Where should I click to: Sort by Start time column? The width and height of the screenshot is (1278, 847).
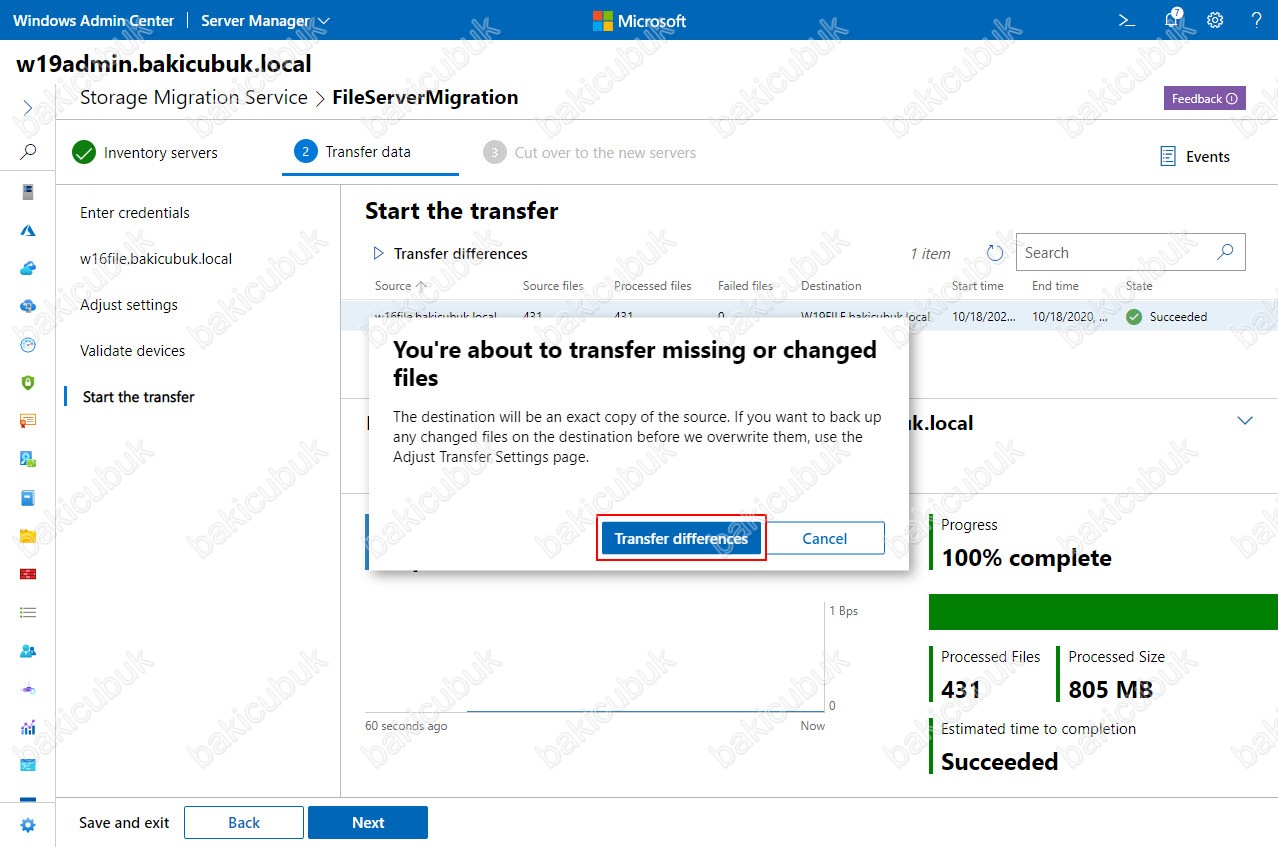coord(978,286)
